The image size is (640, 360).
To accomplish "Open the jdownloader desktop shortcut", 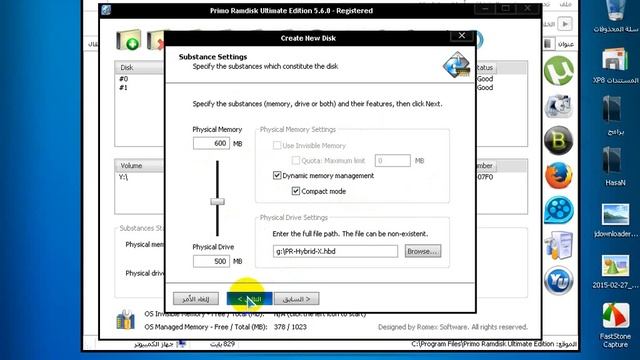I will [615, 220].
